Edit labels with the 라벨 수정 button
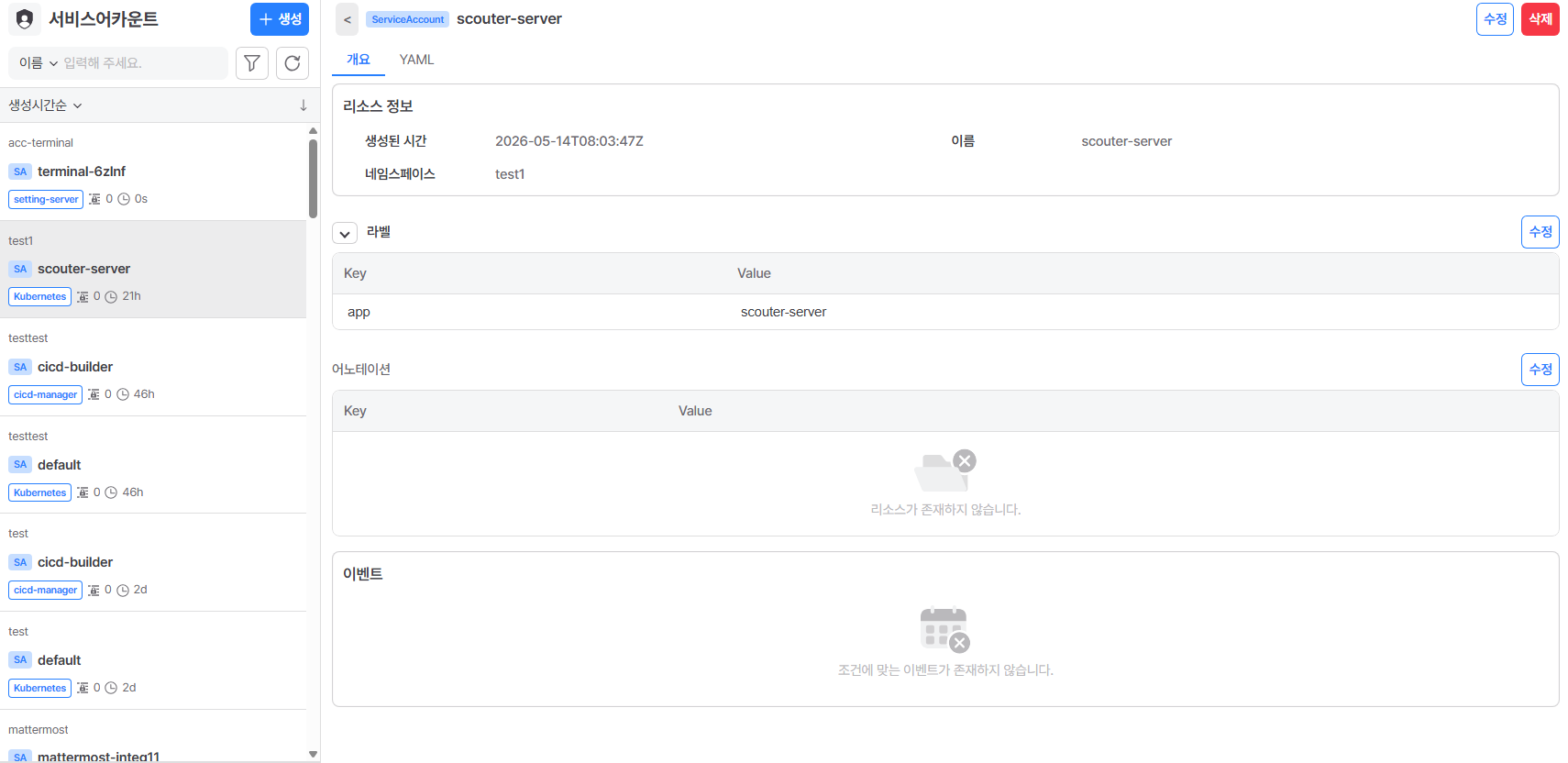 pyautogui.click(x=1540, y=232)
